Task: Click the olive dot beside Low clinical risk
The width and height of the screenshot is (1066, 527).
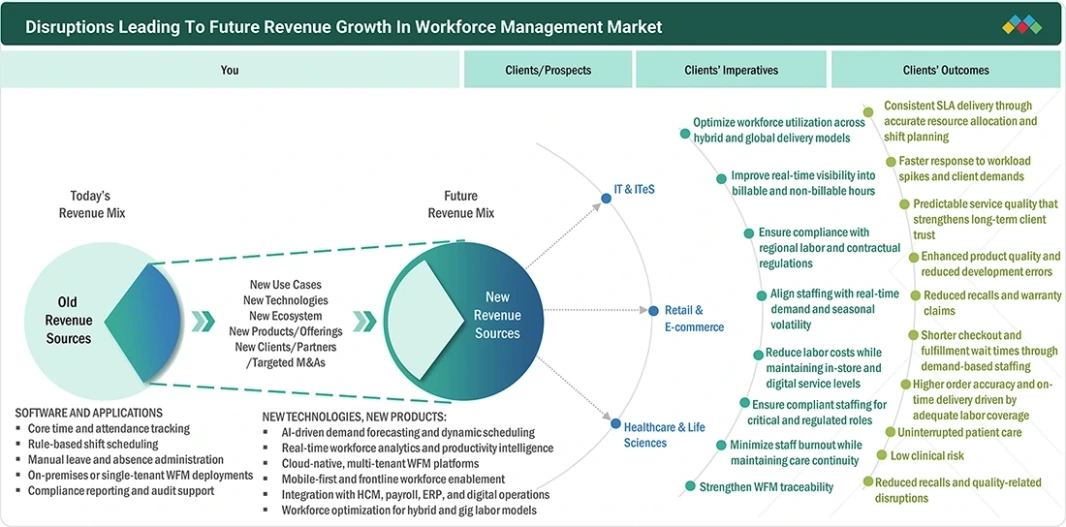Action: click(x=881, y=455)
